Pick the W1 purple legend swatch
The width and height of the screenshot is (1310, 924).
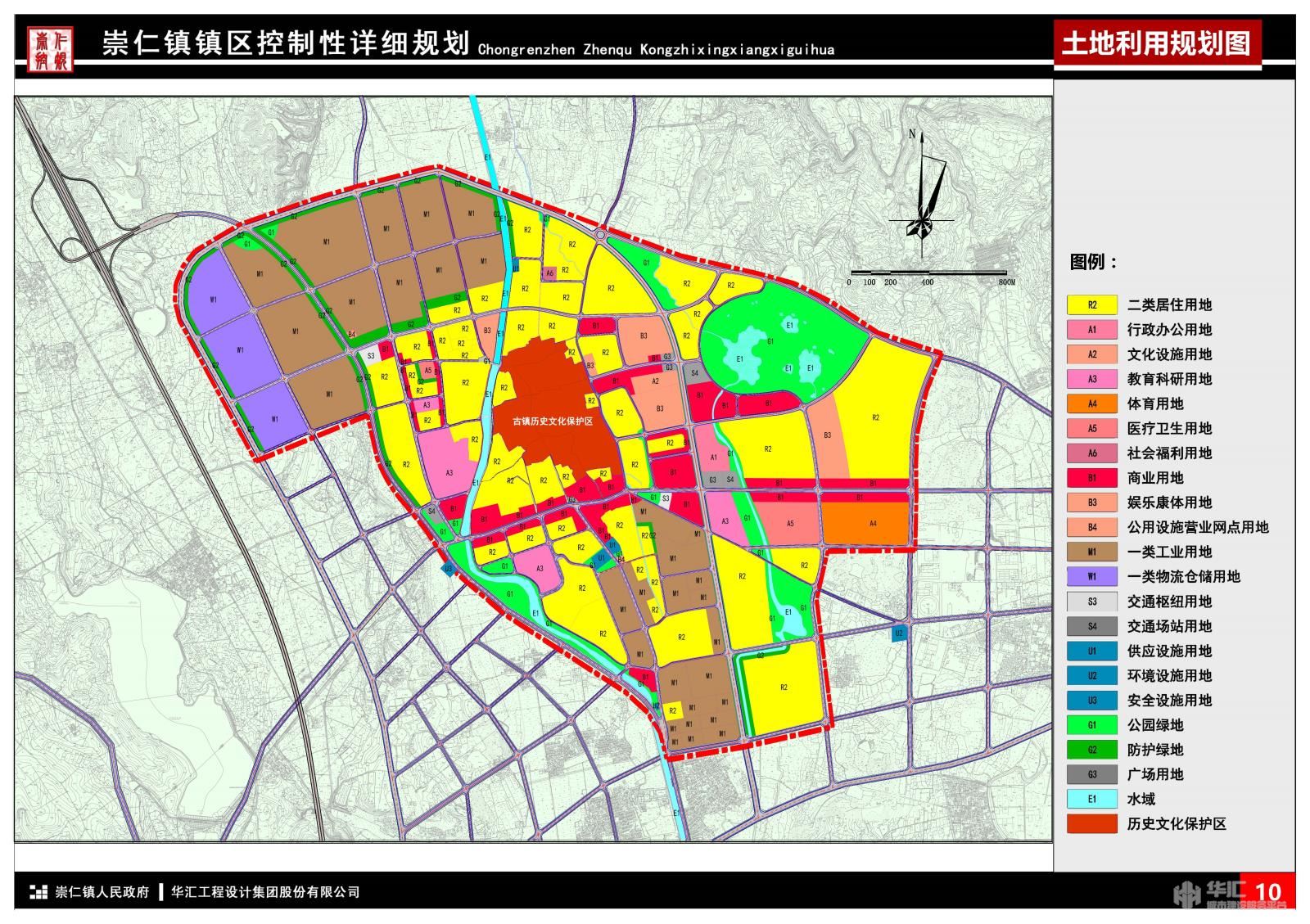[1091, 577]
